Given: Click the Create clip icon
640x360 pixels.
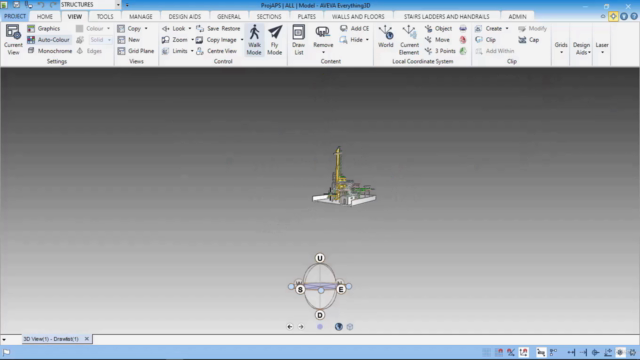Looking at the screenshot, I should [x=479, y=29].
